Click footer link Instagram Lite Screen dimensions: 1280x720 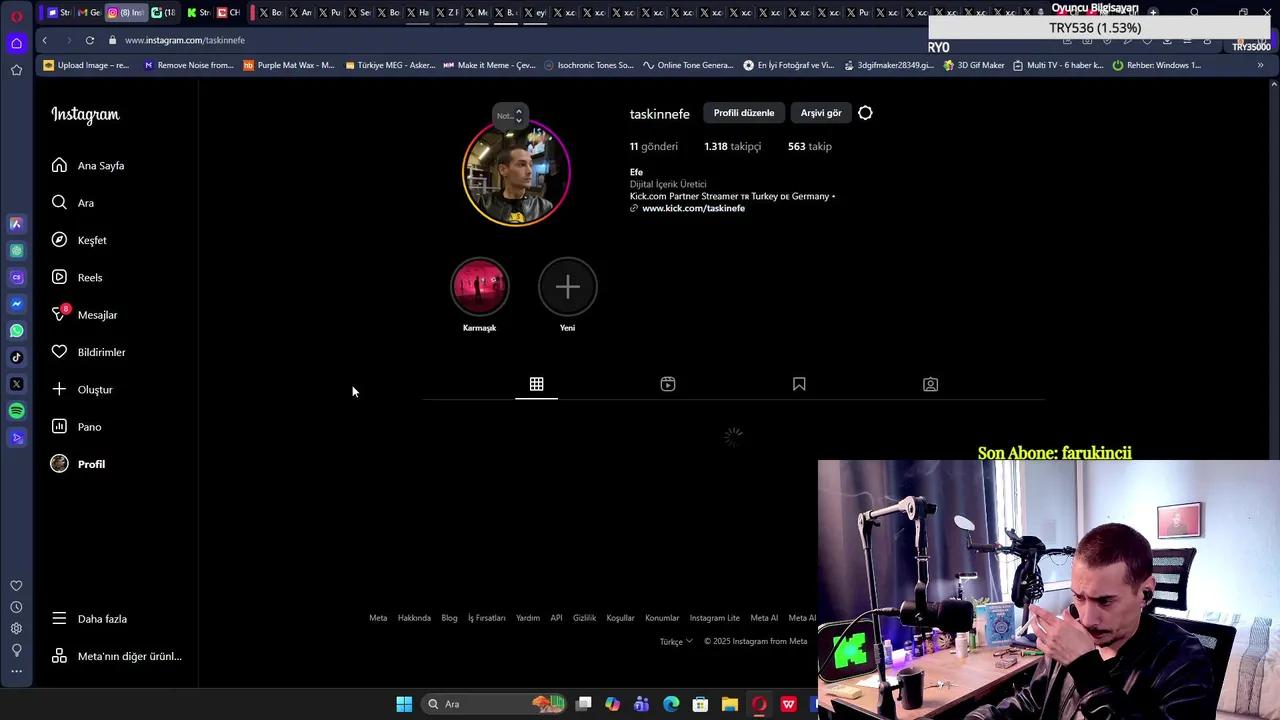[715, 618]
